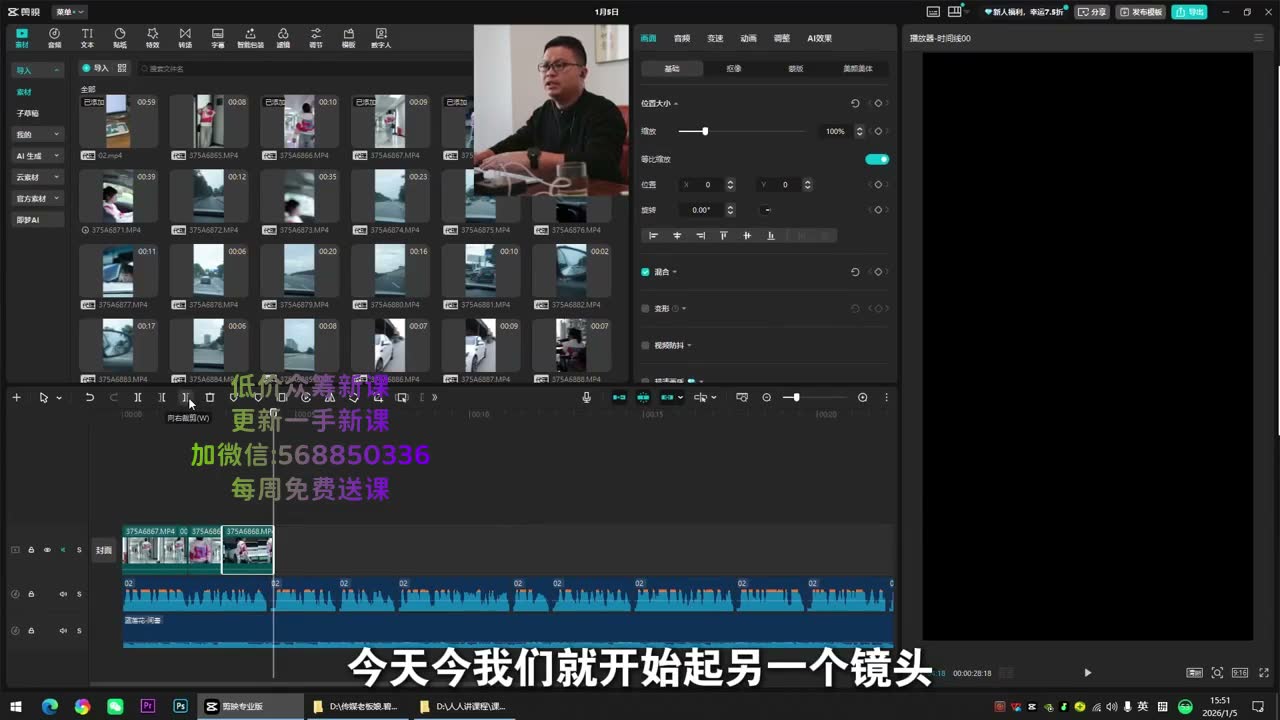Open the 字幕 (captions) library icon
This screenshot has width=1280, height=720.
pyautogui.click(x=218, y=38)
